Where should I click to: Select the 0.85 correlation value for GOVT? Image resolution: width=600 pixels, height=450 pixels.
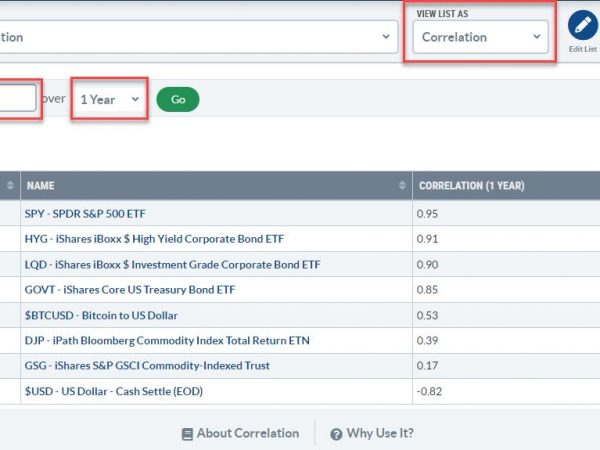(427, 290)
